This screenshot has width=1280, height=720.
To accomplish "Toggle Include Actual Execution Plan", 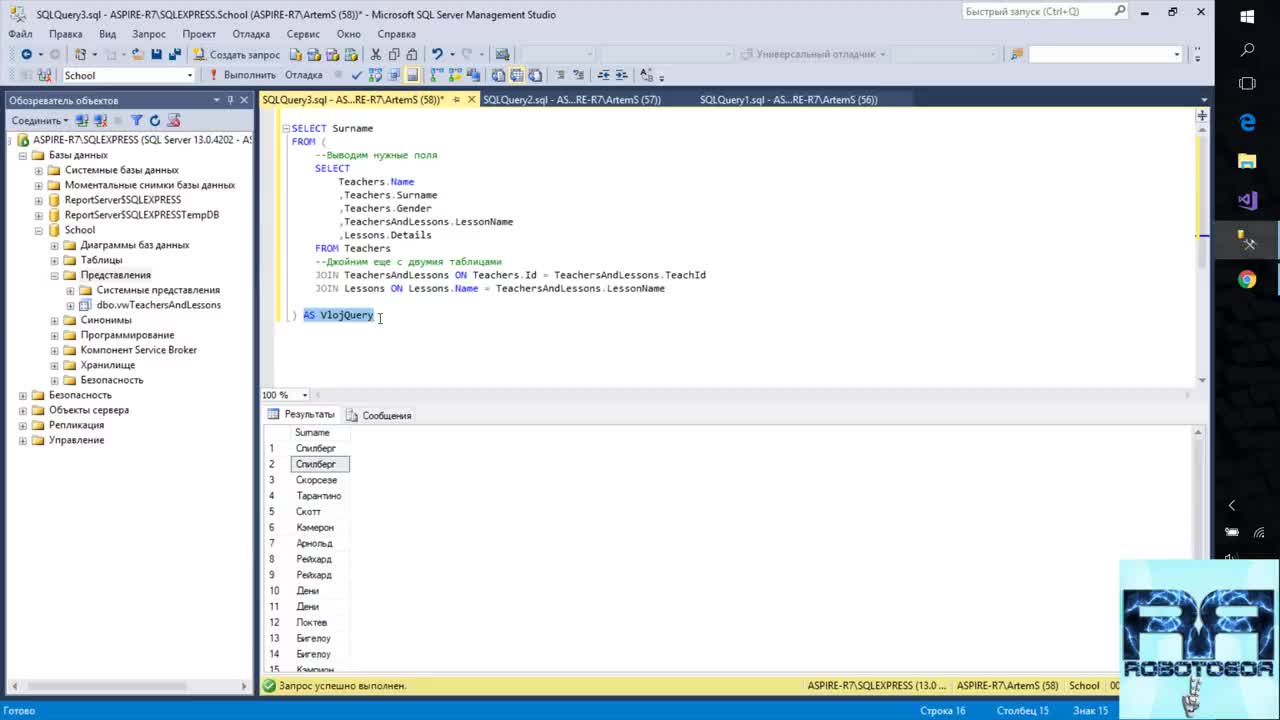I will (437, 75).
